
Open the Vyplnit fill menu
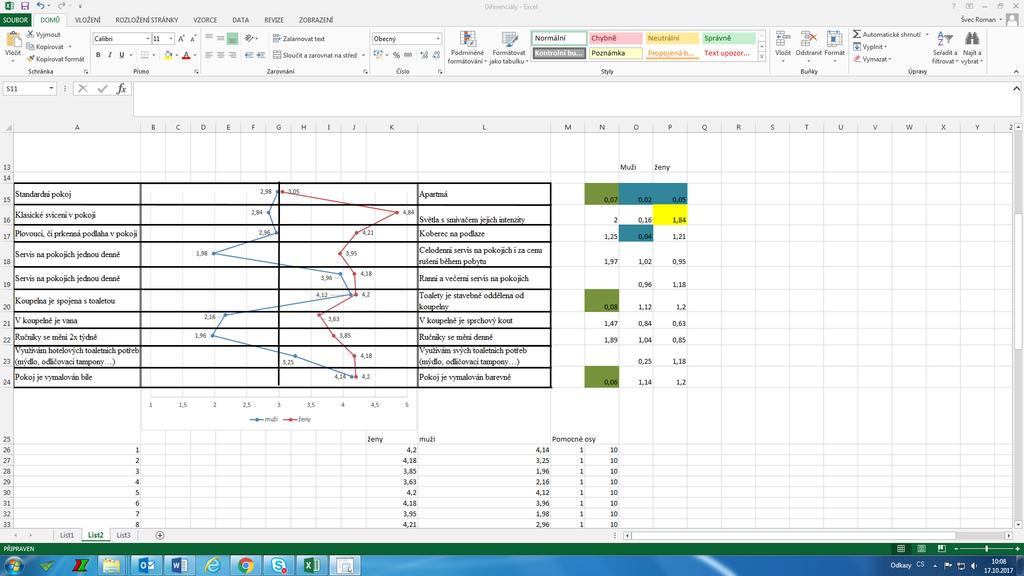coord(870,46)
